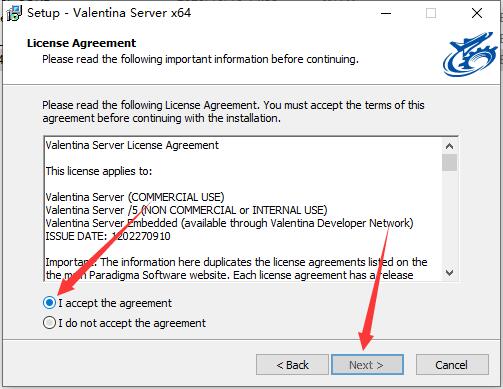Click the scrollbar track below the thumb
The width and height of the screenshot is (503, 389).
[x=449, y=218]
